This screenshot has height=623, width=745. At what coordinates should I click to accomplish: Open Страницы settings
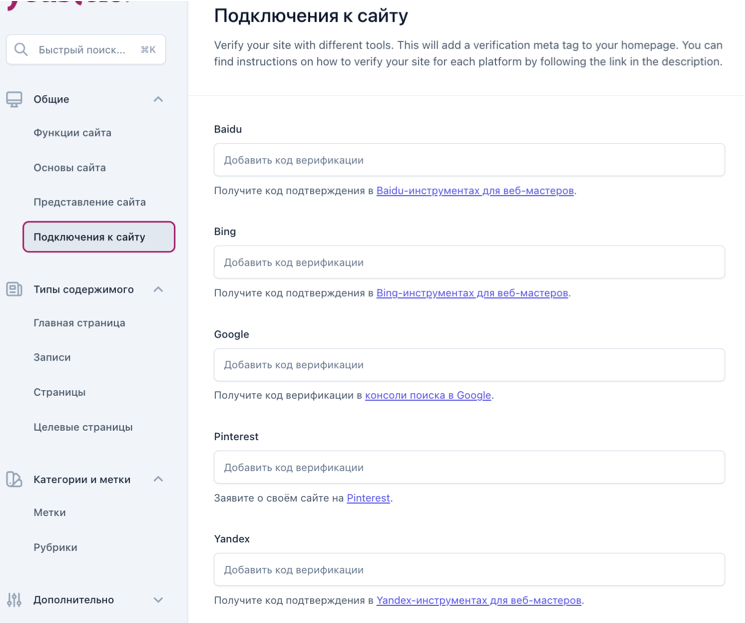(x=59, y=392)
